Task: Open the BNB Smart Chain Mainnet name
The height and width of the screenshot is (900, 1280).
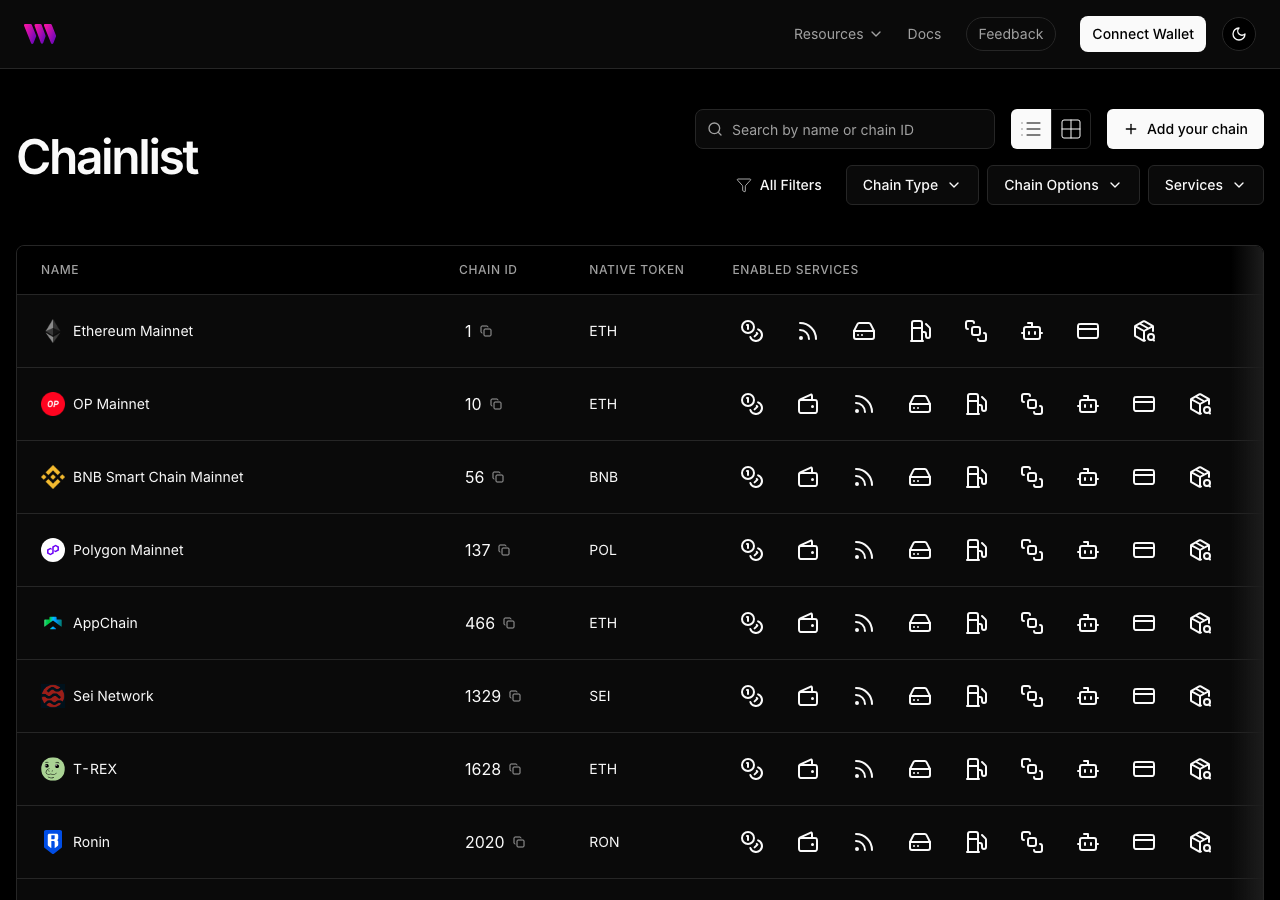Action: [x=158, y=477]
